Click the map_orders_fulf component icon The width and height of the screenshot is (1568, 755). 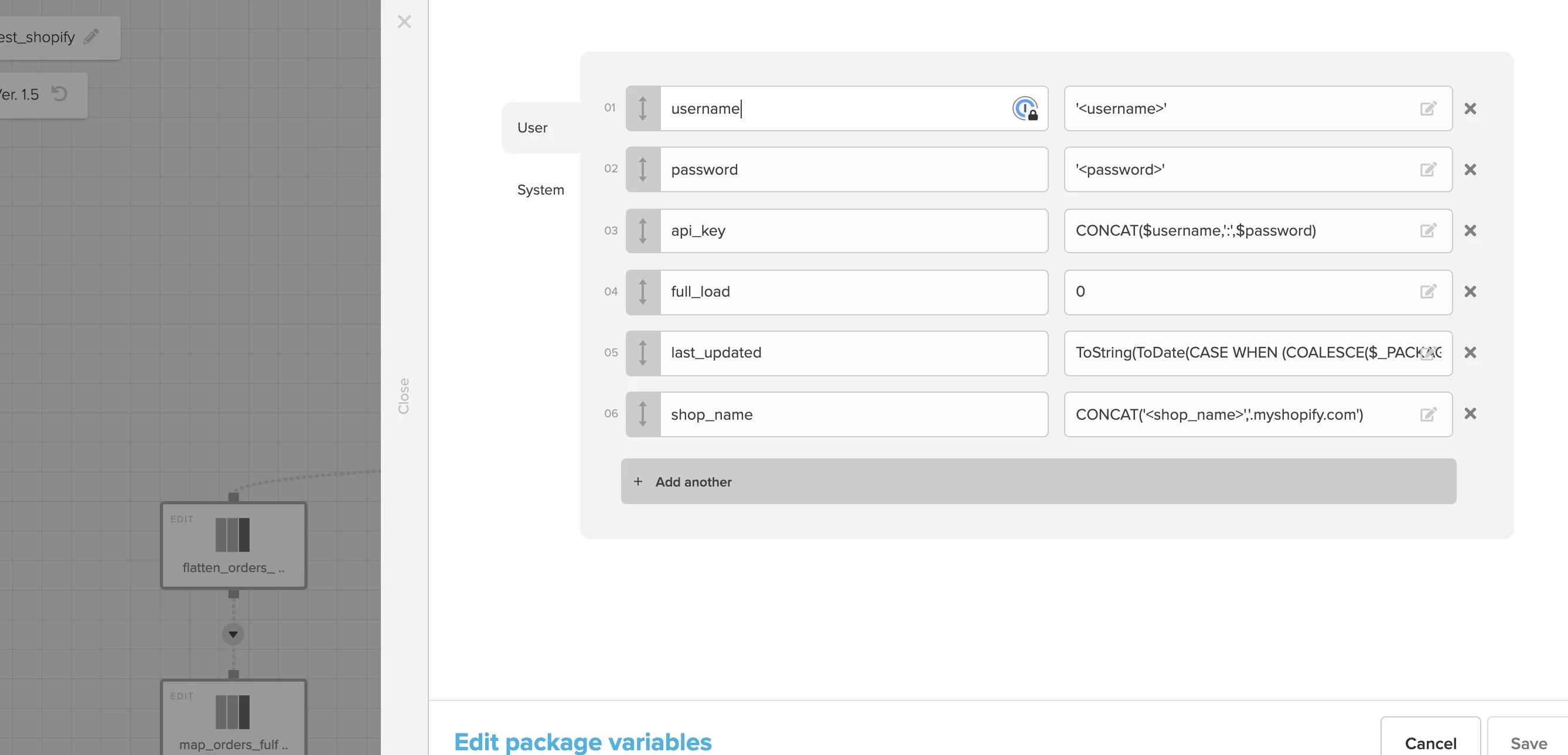(233, 712)
